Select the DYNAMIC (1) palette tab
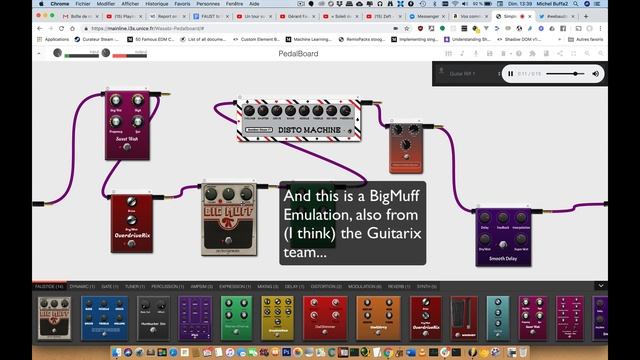Screen dimensions: 640x360 tap(82, 287)
